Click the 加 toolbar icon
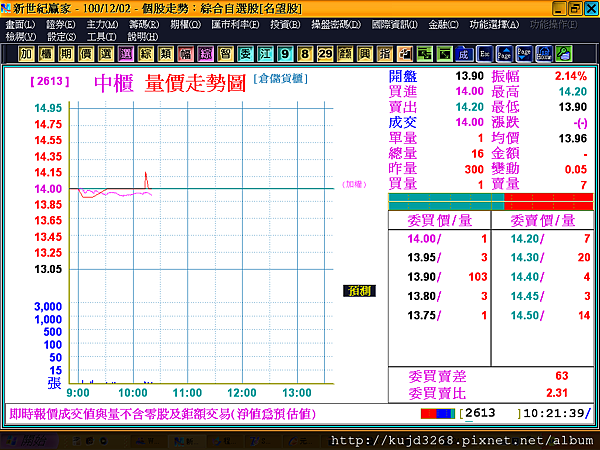 click(x=26, y=54)
